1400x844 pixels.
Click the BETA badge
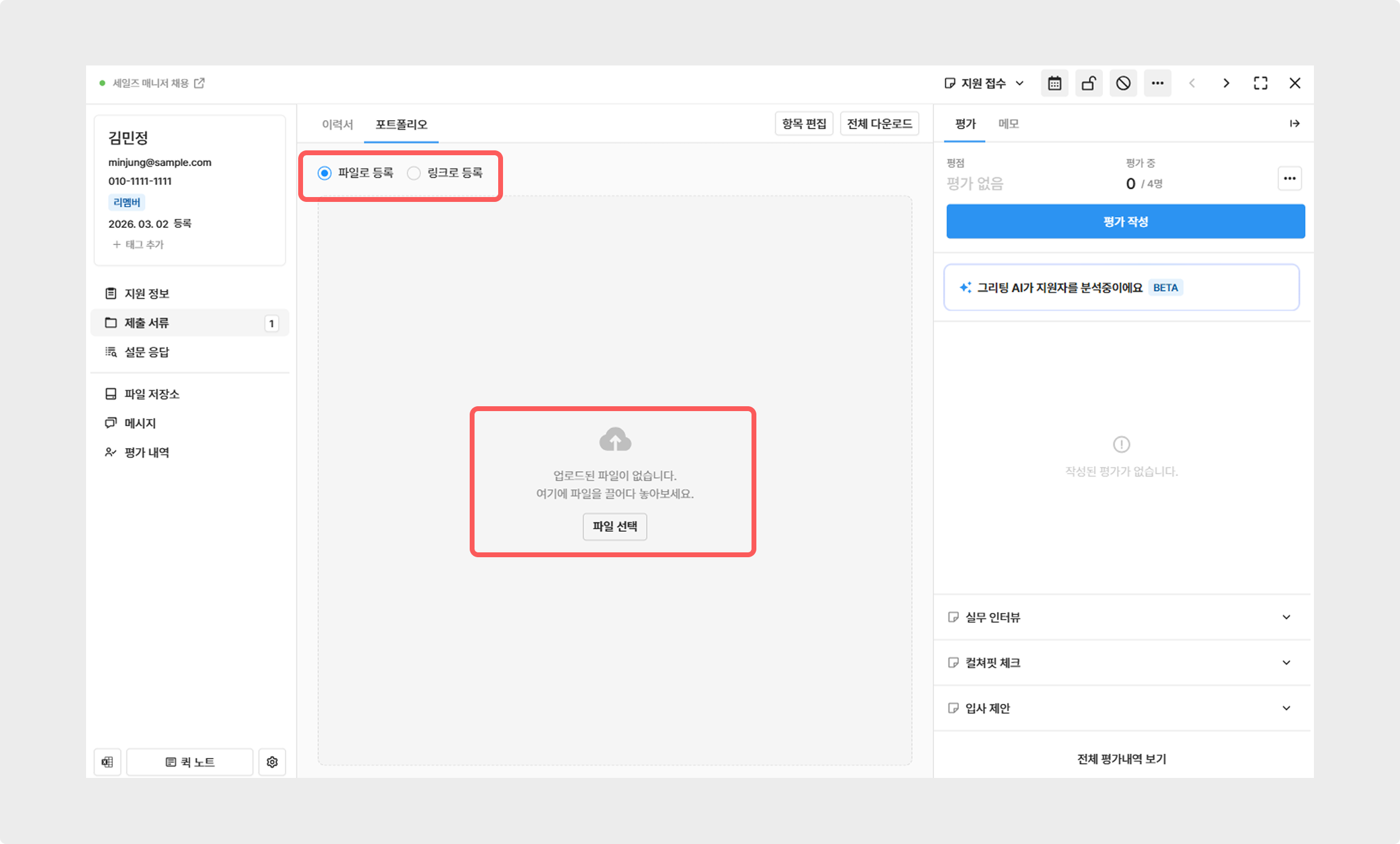tap(1165, 287)
